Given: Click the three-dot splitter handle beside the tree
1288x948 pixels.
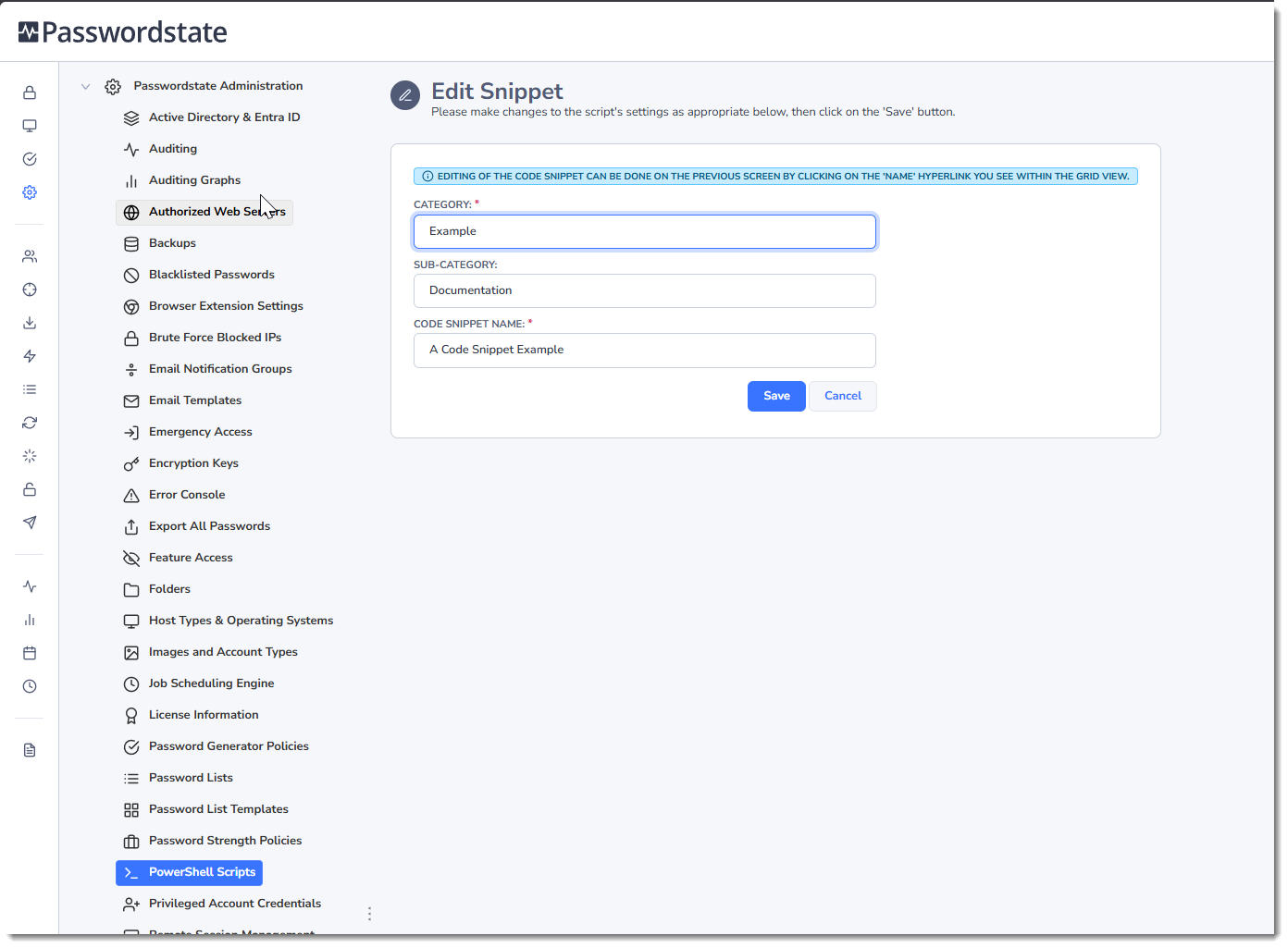Looking at the screenshot, I should 369,914.
